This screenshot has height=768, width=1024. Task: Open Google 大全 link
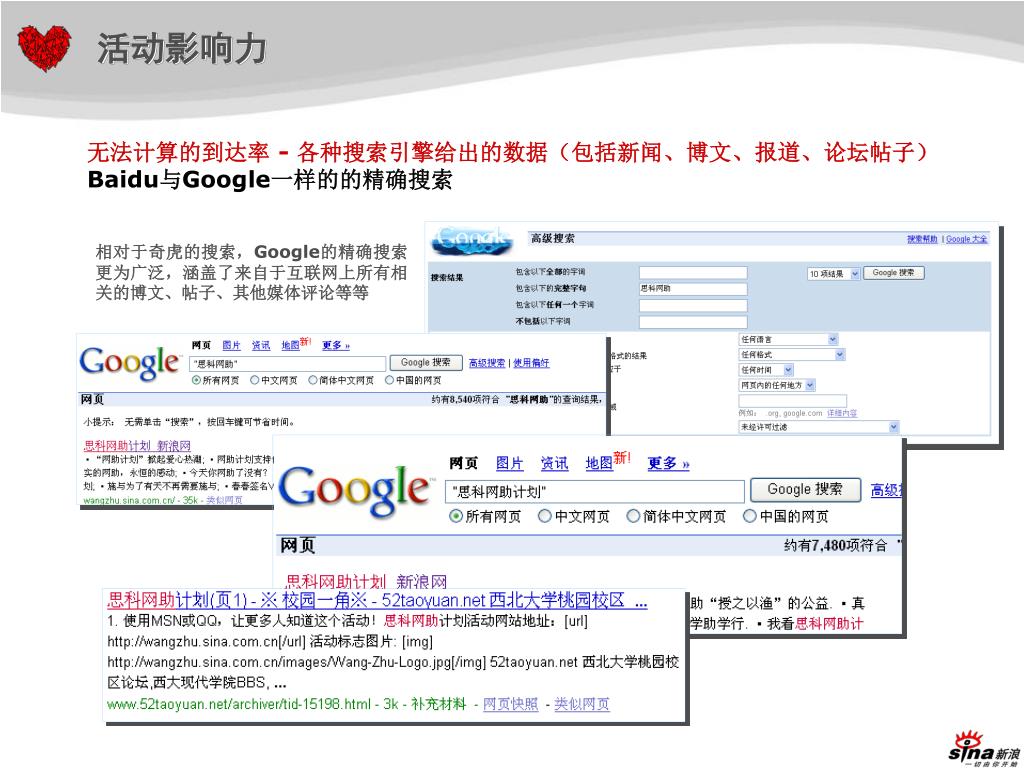(x=967, y=240)
